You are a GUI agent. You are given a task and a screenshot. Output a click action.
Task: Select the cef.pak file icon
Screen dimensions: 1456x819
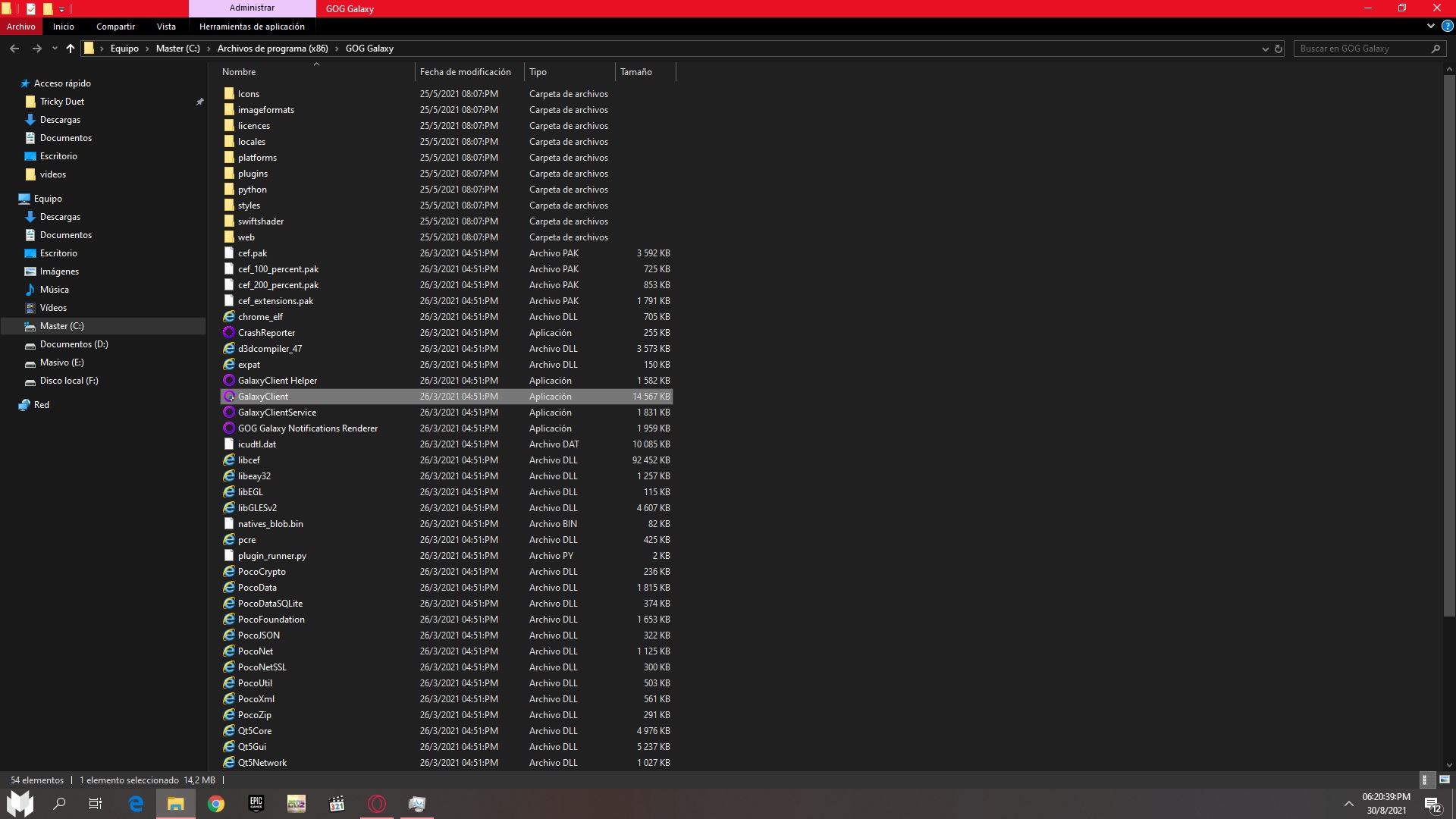pos(229,253)
